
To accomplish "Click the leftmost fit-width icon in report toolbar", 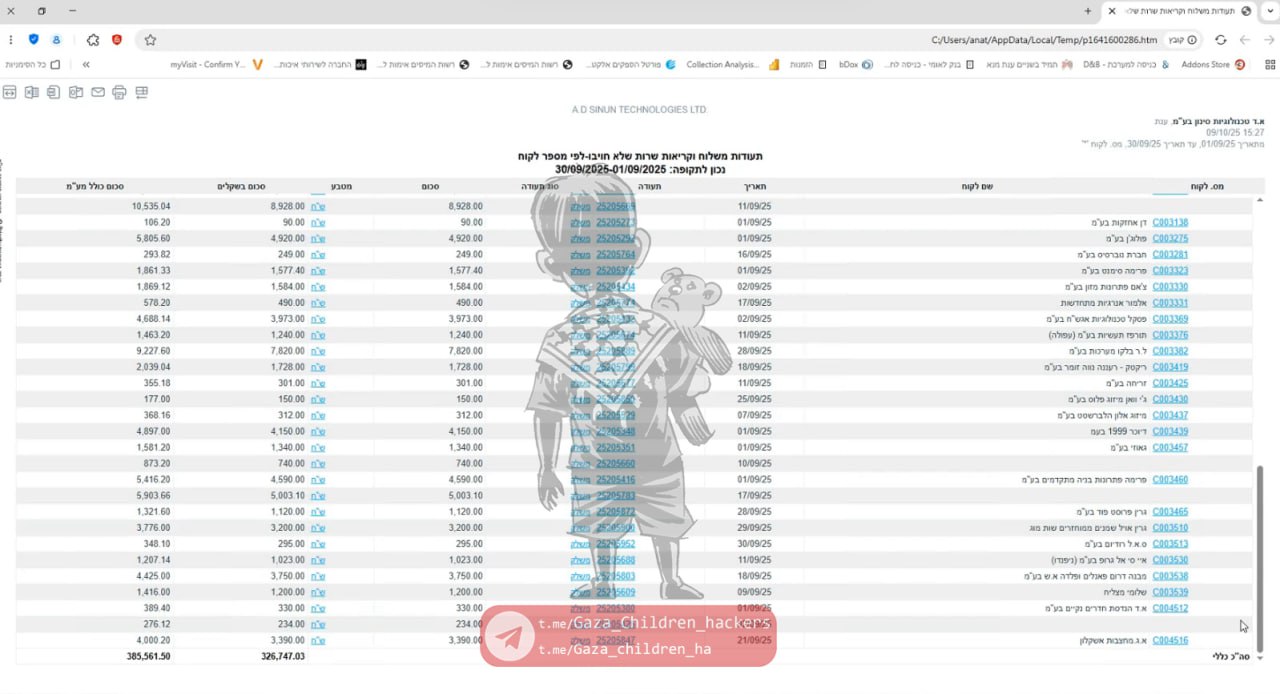I will 9,93.
